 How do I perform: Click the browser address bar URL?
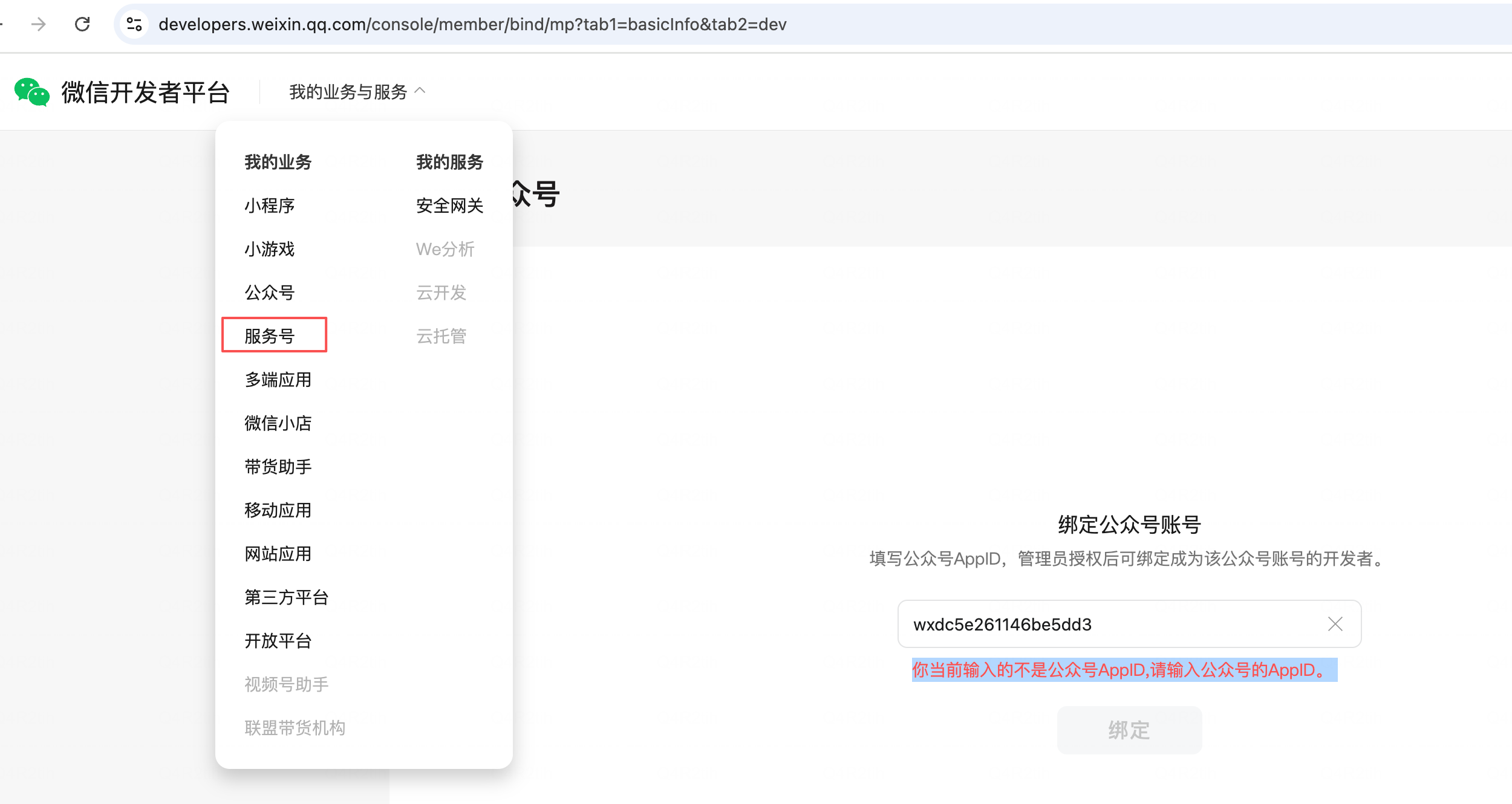[x=472, y=24]
